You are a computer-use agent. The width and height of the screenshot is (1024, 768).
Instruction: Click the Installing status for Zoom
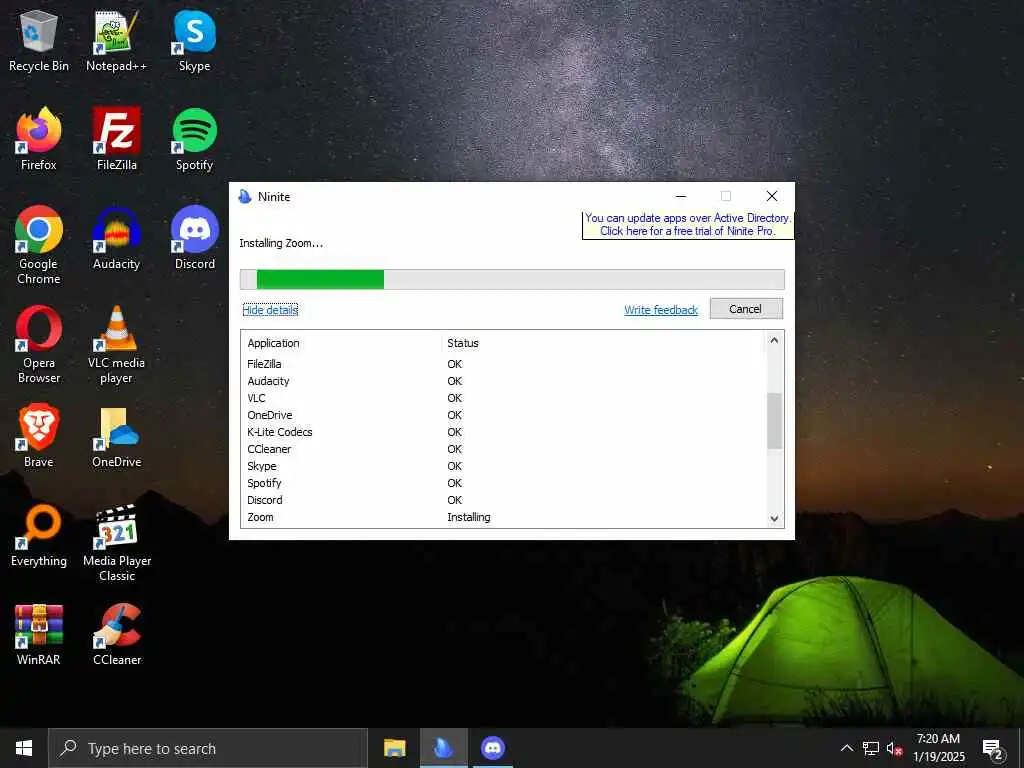[469, 517]
